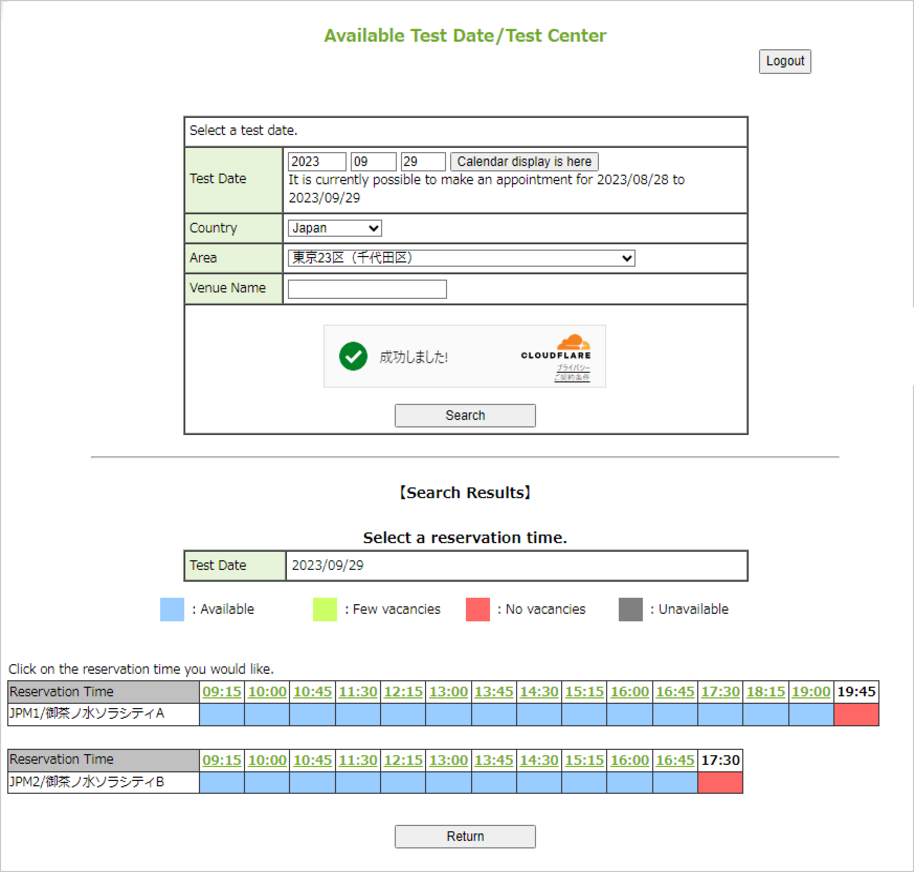Choose the 16:45 time for JPM2 venue

point(674,783)
